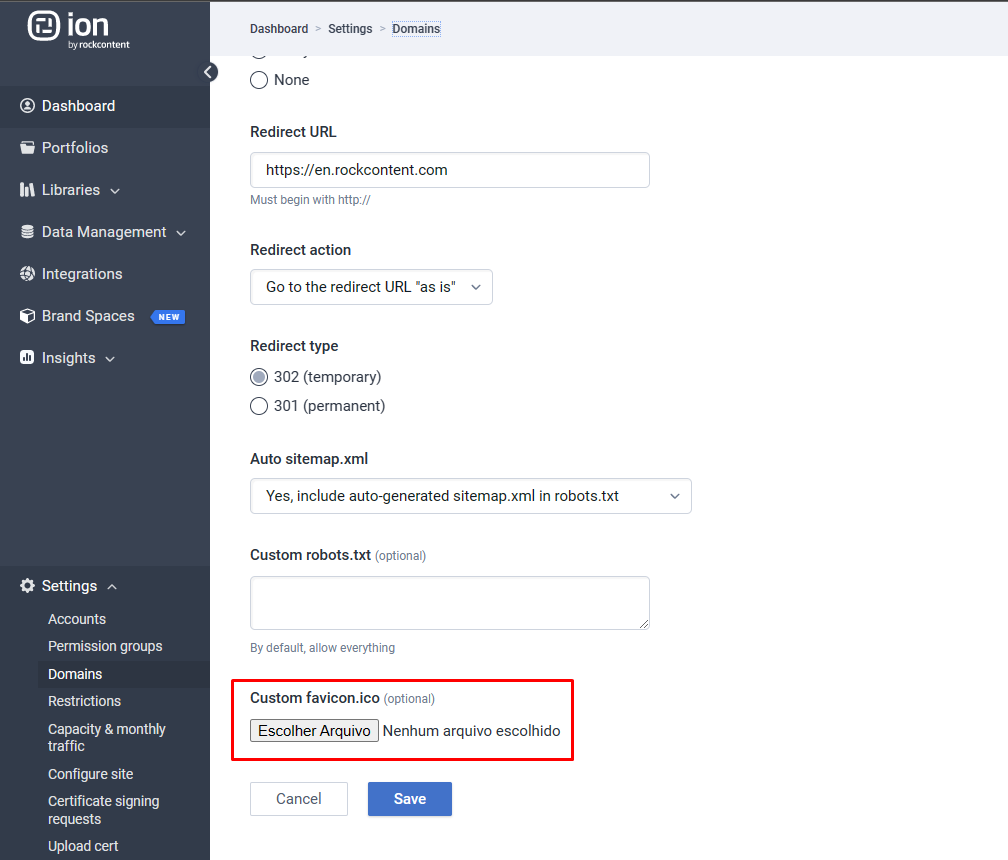Open Capacity & monthly traffic
1008x860 pixels.
[107, 737]
